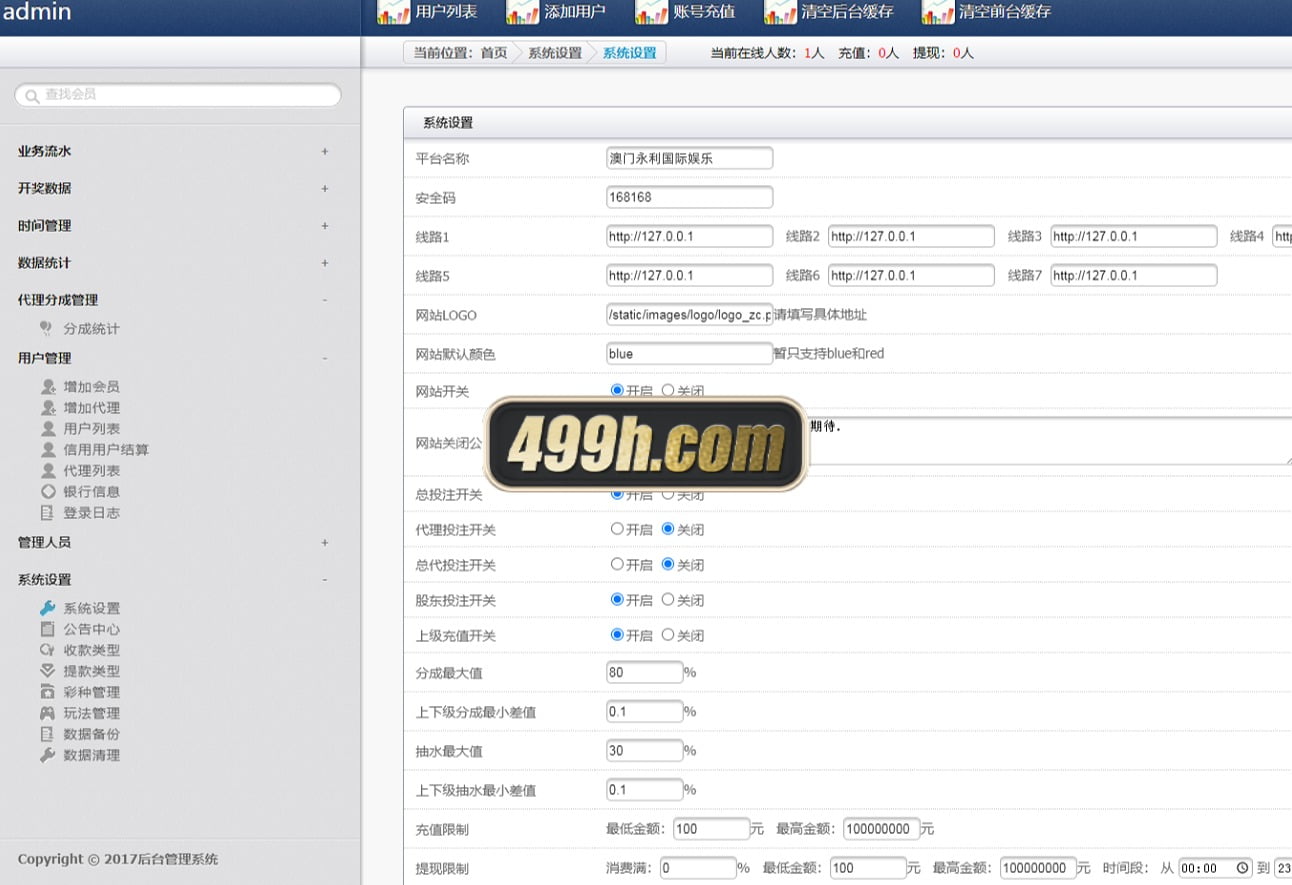Expand the 时间管理 section
The image size is (1292, 885).
coord(325,226)
